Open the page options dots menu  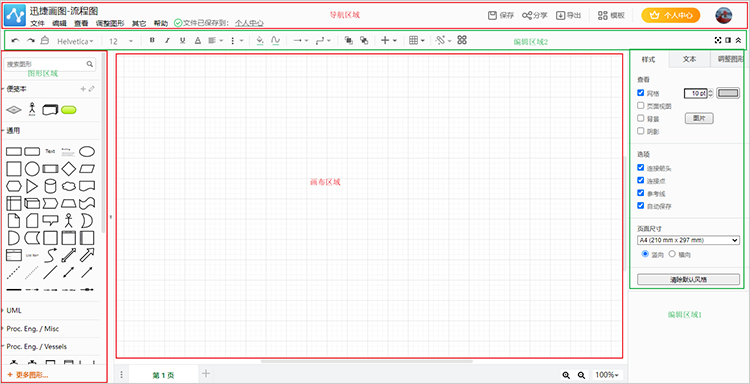click(121, 374)
